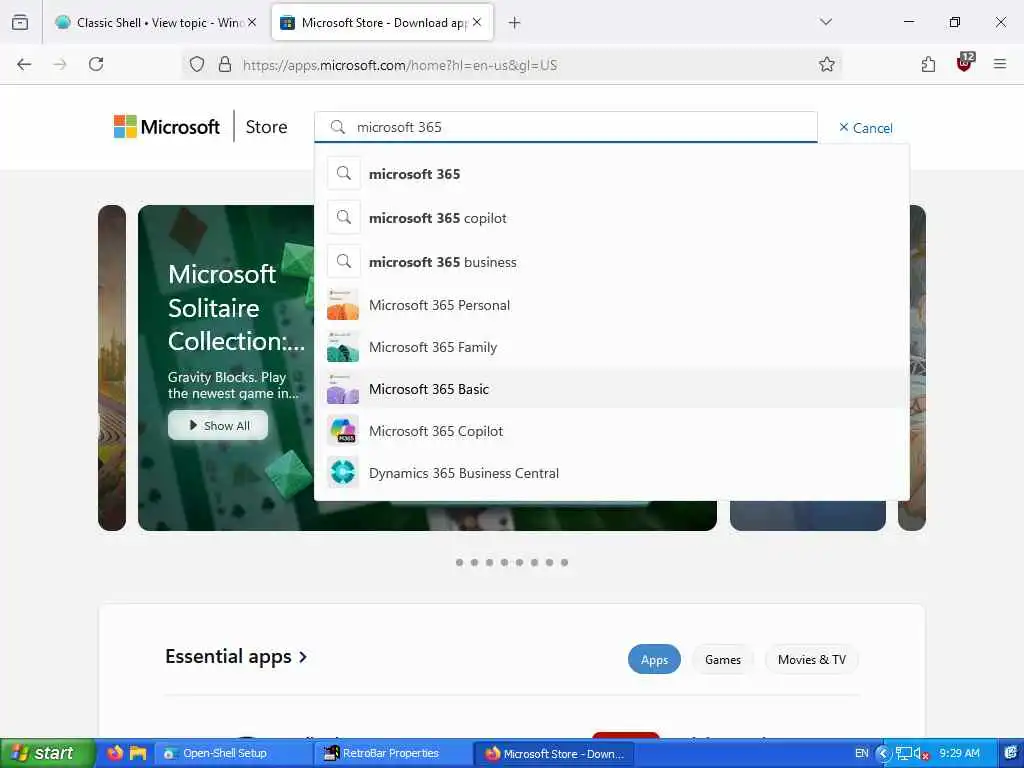The image size is (1024, 768).
Task: Click the Microsoft 365 Personal thumbnail icon
Action: click(x=343, y=304)
